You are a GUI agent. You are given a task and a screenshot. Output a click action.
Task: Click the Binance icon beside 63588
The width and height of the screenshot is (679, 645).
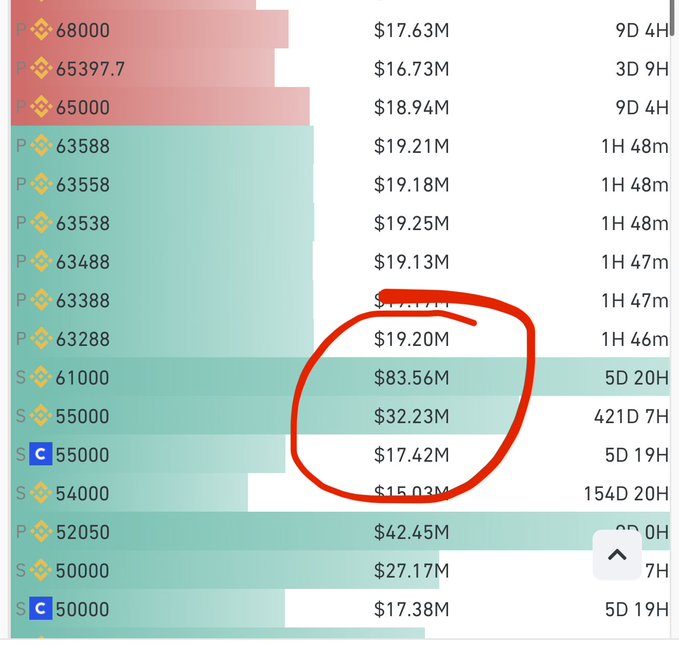tap(41, 146)
